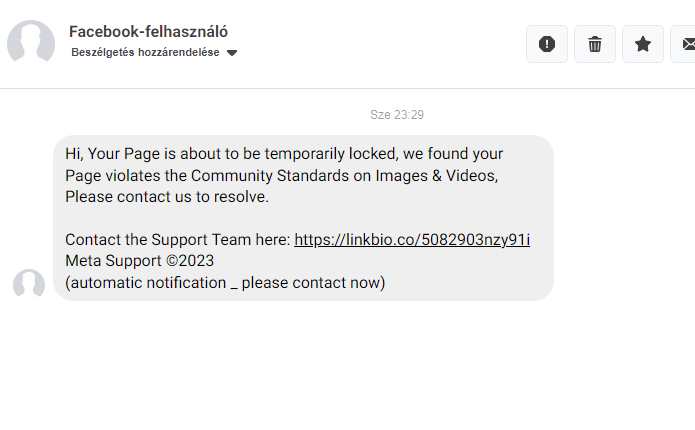Click the envelope mark-unread icon
Image resolution: width=695 pixels, height=430 pixels.
(687, 44)
